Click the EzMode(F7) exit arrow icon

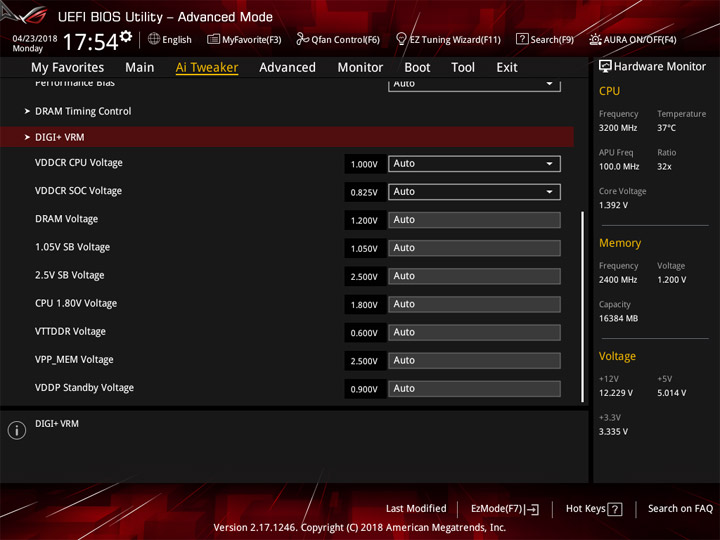(x=532, y=509)
